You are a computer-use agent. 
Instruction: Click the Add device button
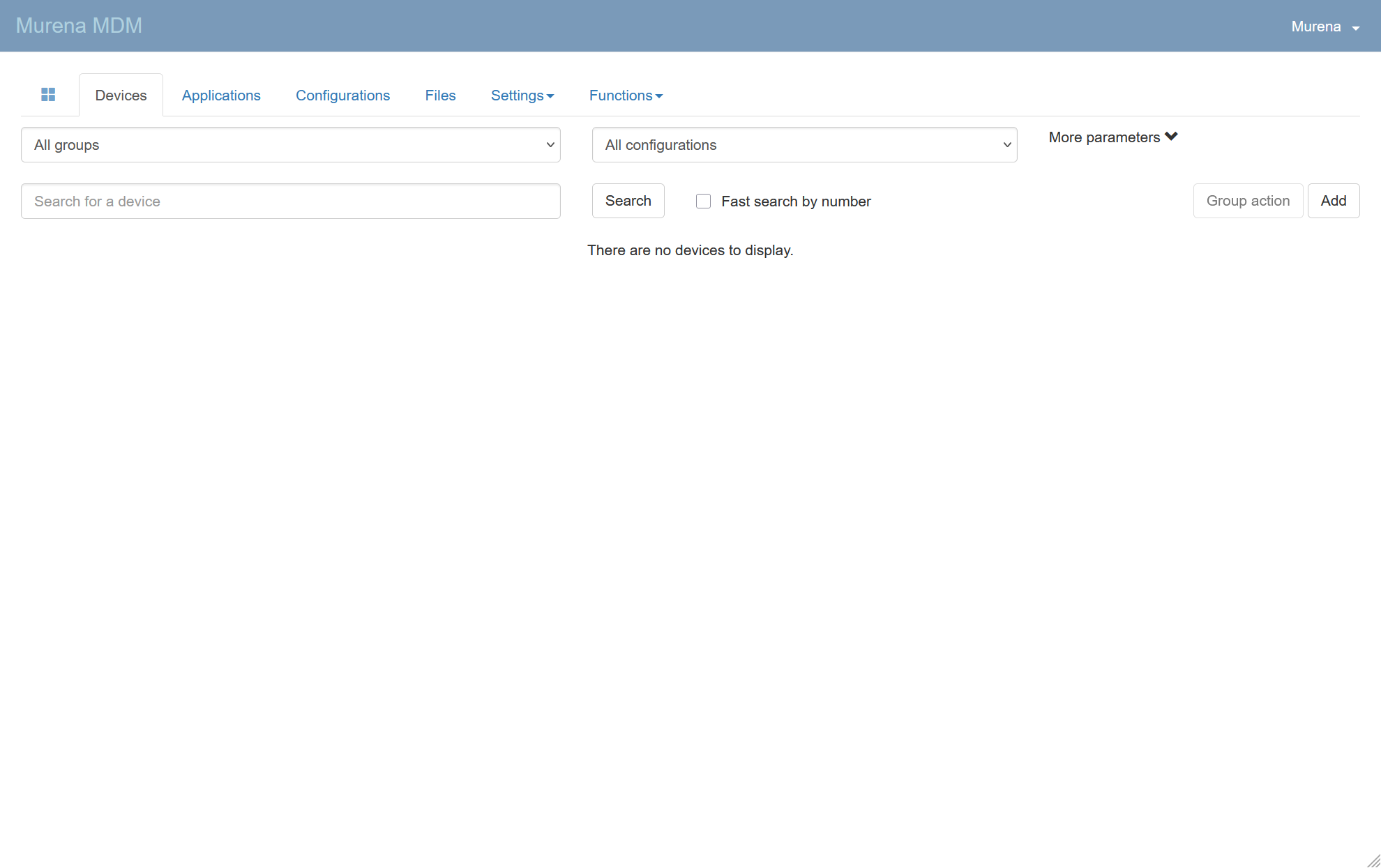(x=1333, y=201)
